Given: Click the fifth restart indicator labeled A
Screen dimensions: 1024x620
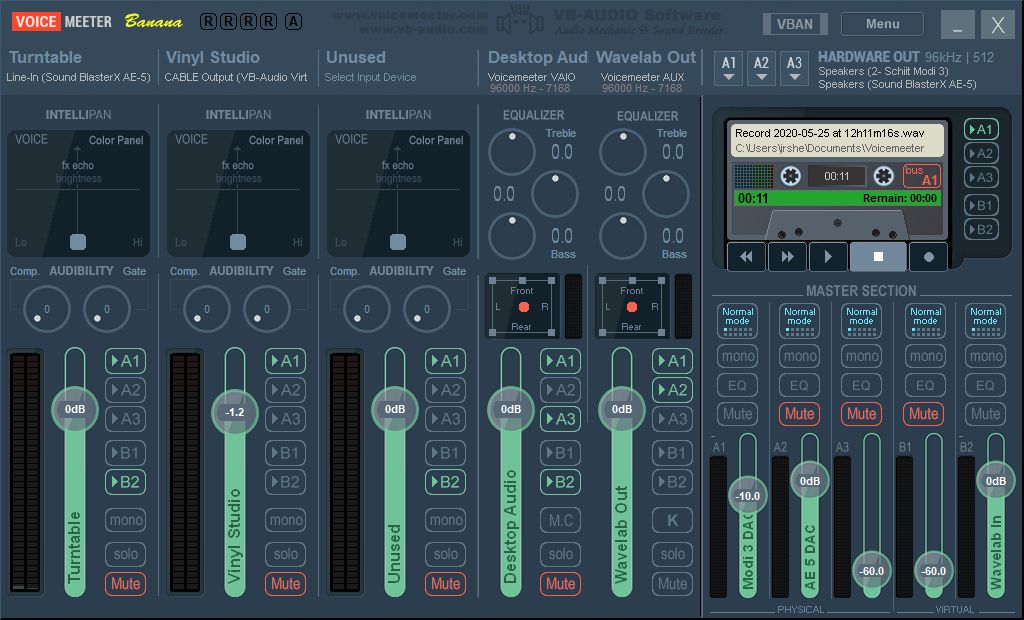Looking at the screenshot, I should 294,22.
